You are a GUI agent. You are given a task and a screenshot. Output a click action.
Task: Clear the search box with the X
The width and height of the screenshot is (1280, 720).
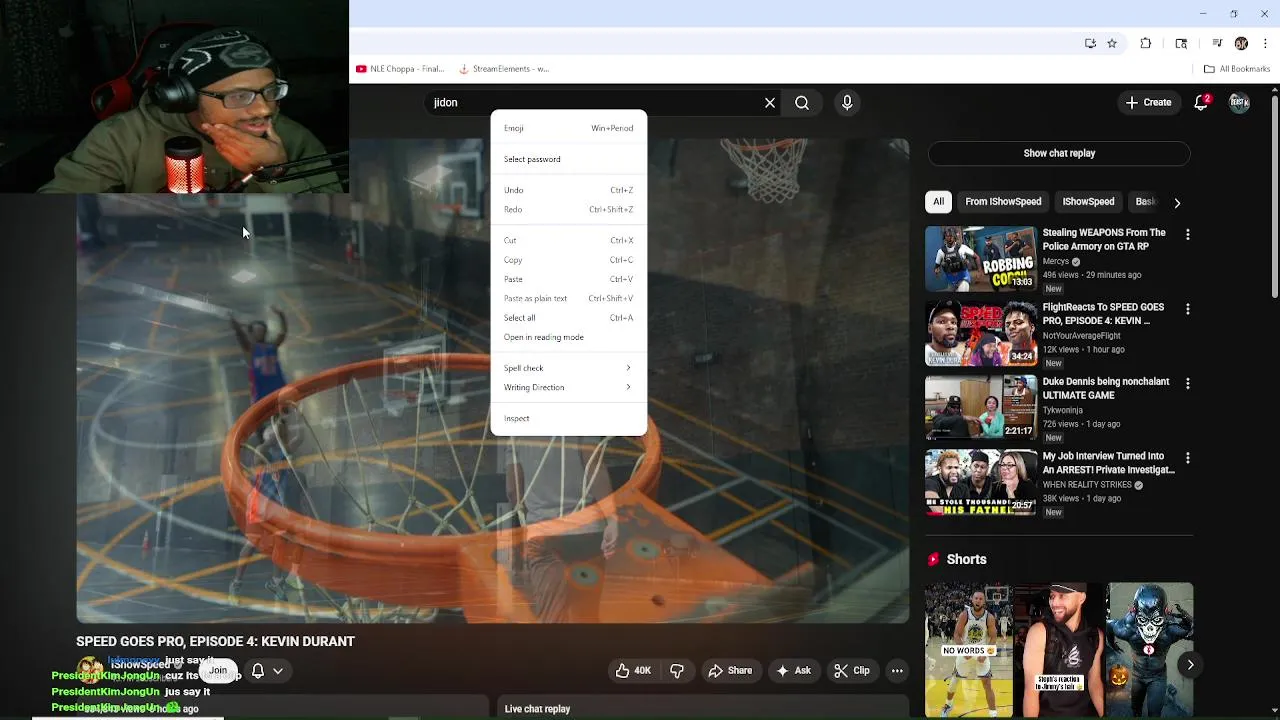tap(770, 103)
